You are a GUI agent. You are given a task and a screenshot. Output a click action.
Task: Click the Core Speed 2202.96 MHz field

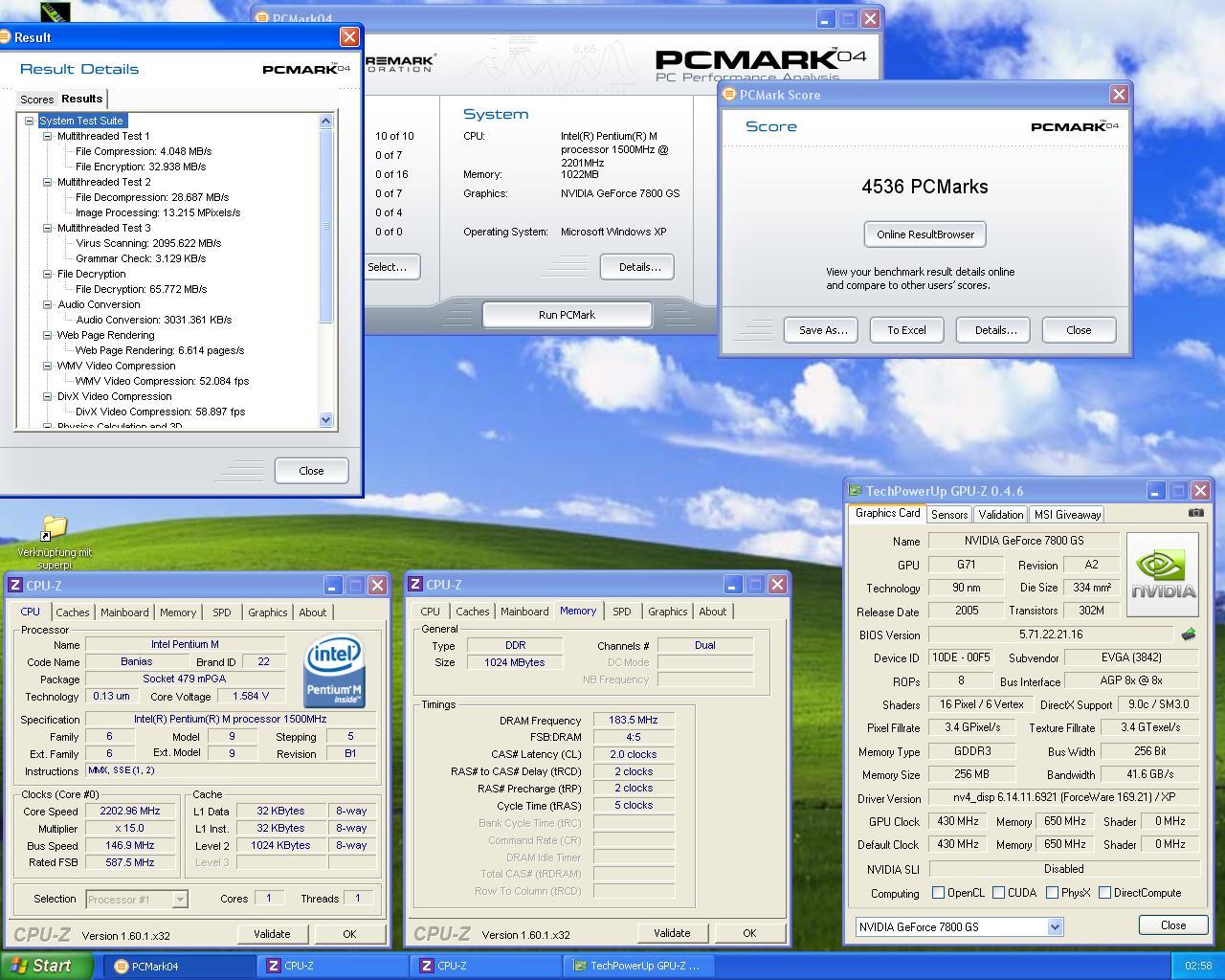coord(131,811)
